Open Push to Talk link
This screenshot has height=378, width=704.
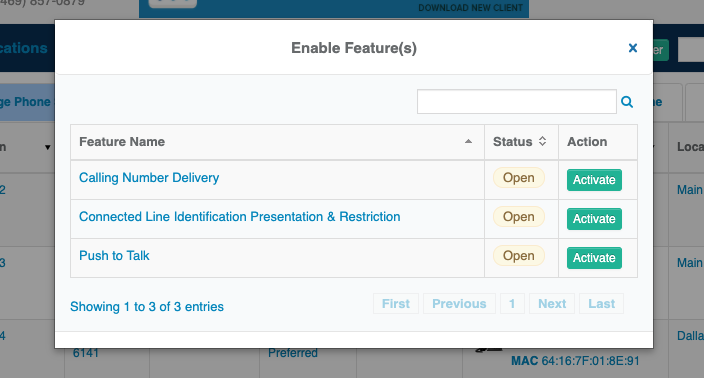pyautogui.click(x=114, y=256)
